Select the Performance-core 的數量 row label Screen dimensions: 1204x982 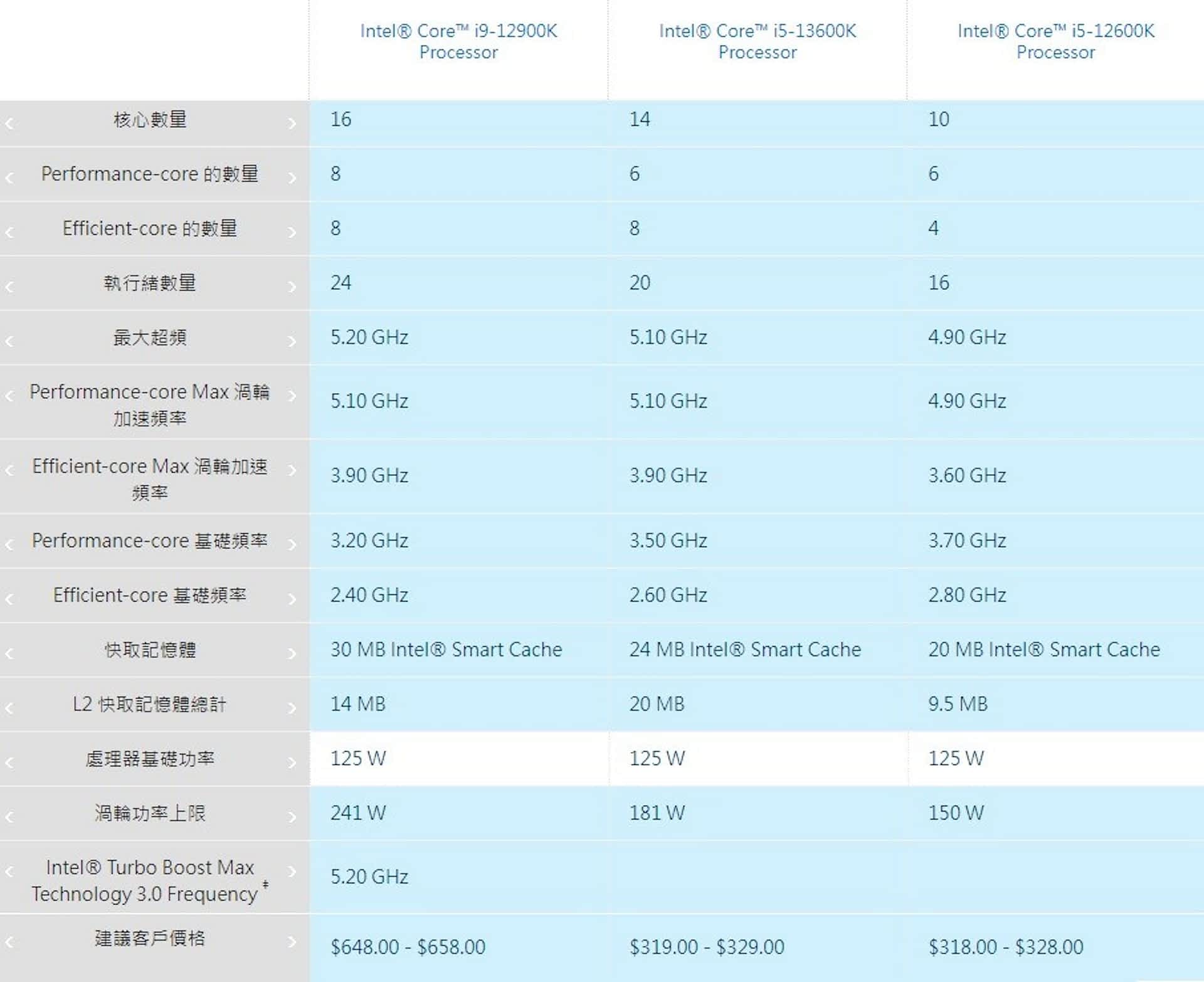click(x=150, y=174)
